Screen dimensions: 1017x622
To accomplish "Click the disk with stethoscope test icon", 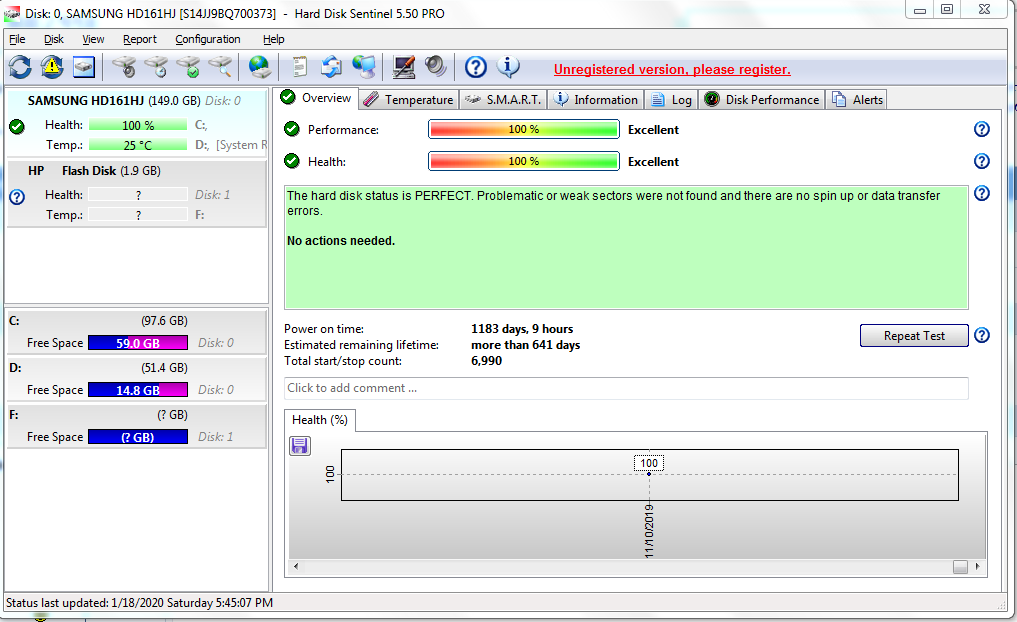I will point(124,67).
